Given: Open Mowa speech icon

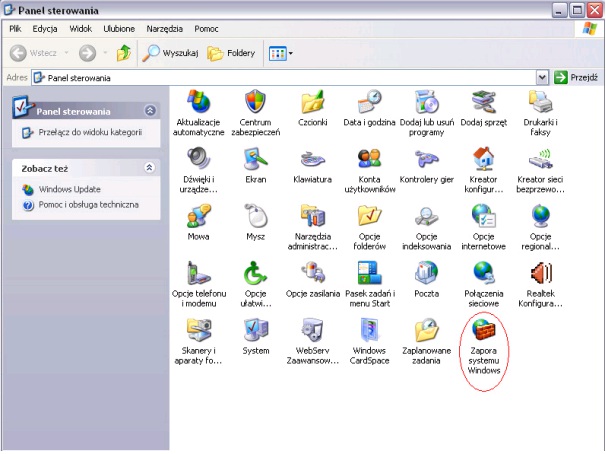Looking at the screenshot, I should [198, 216].
